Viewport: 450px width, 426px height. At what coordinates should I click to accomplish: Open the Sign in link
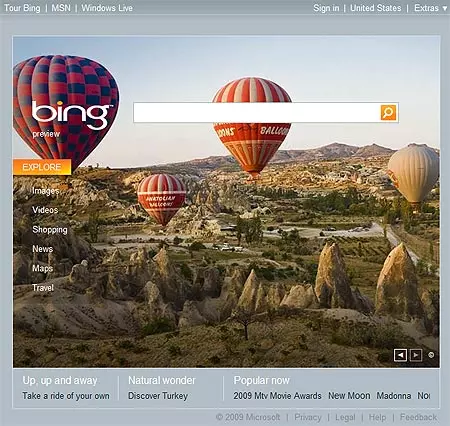tap(326, 8)
